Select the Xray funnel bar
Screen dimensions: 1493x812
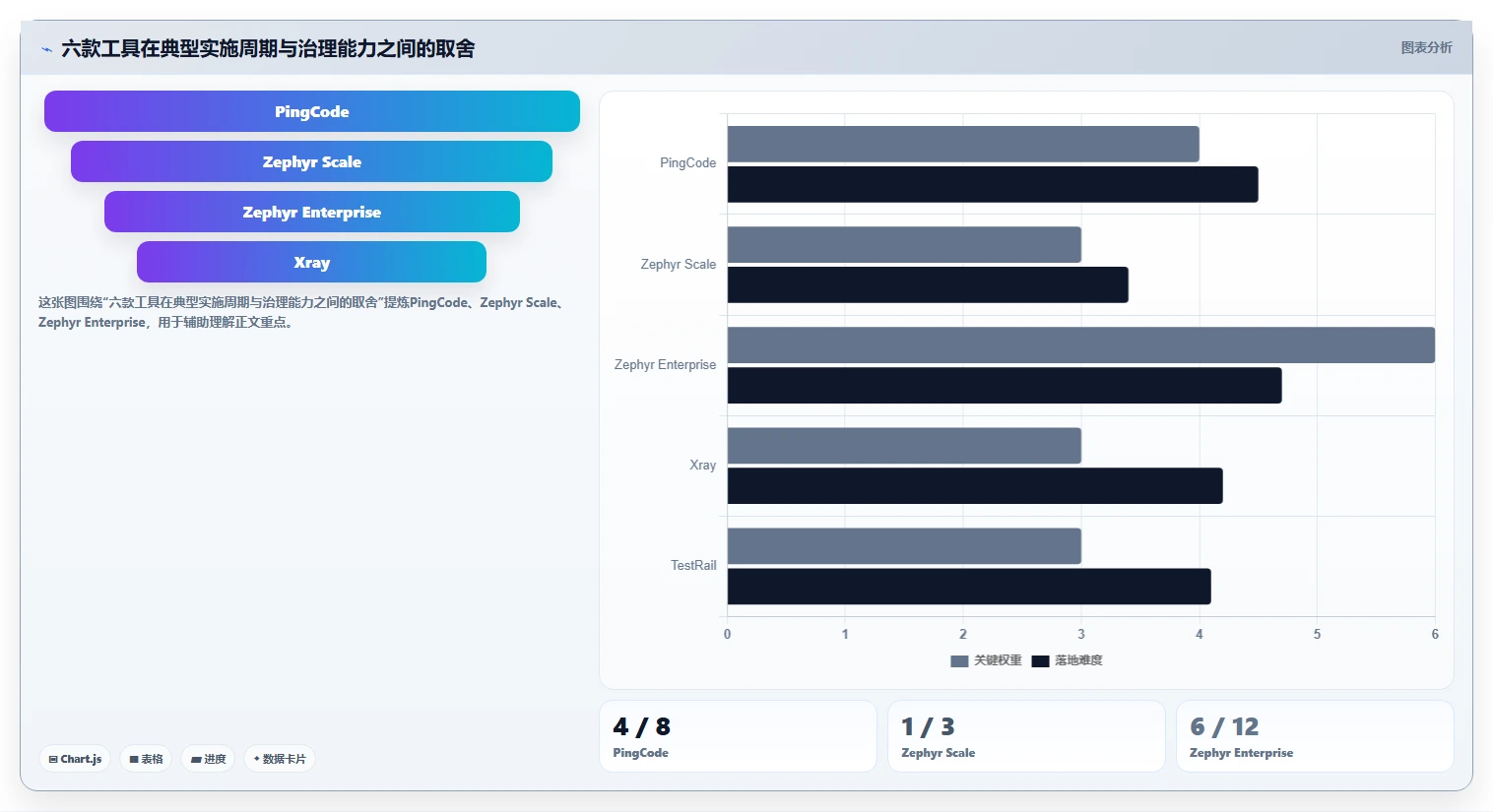[311, 262]
